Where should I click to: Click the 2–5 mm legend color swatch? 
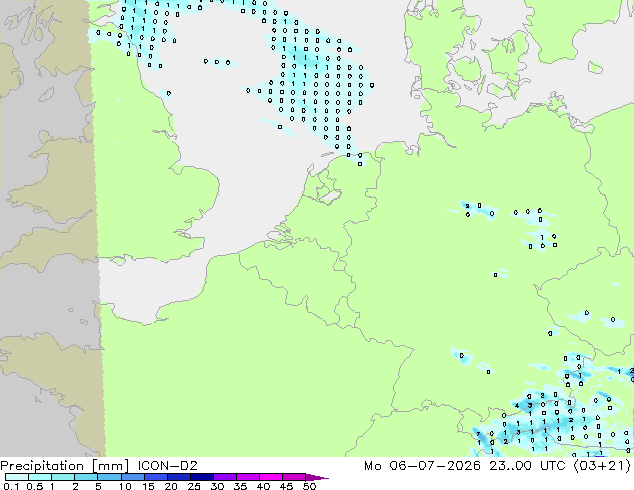click(x=86, y=477)
